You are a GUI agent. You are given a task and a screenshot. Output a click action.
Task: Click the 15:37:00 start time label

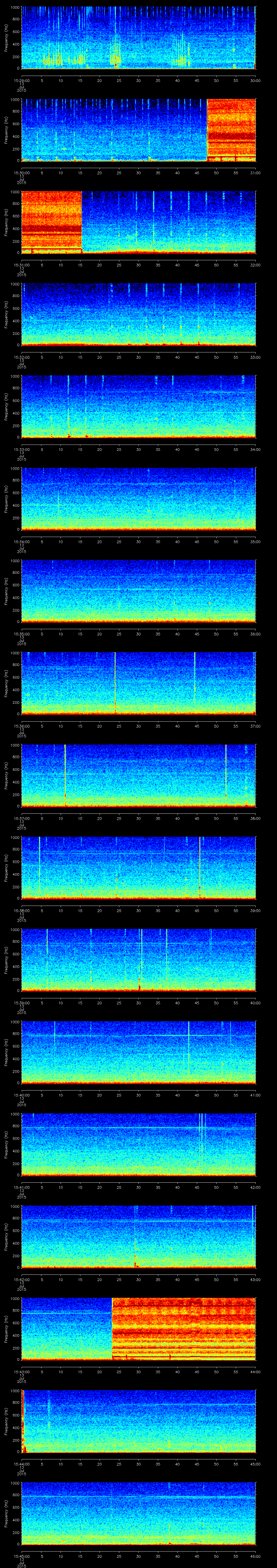21,818
